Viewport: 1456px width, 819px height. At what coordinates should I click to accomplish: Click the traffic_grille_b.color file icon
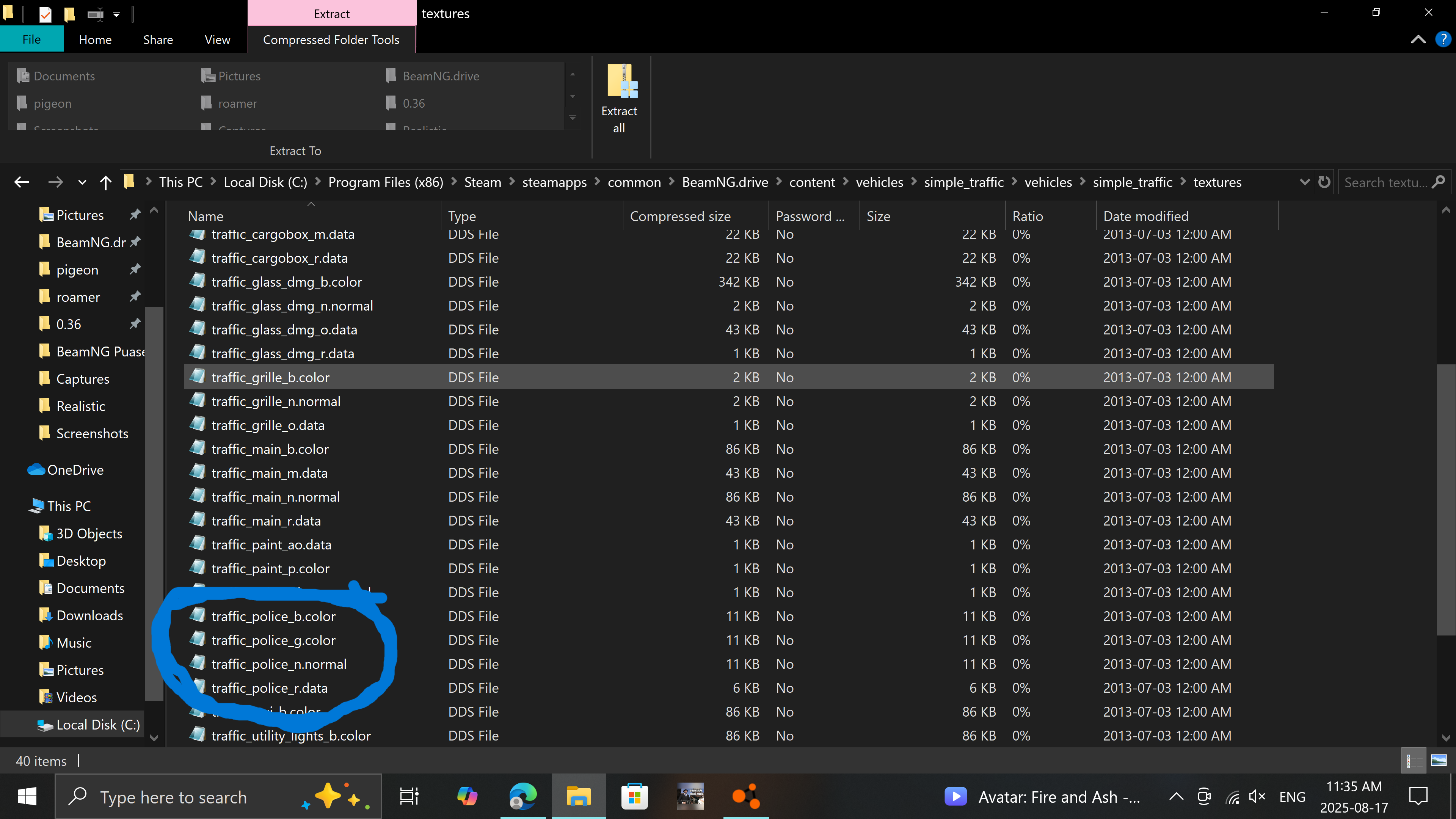pos(197,376)
